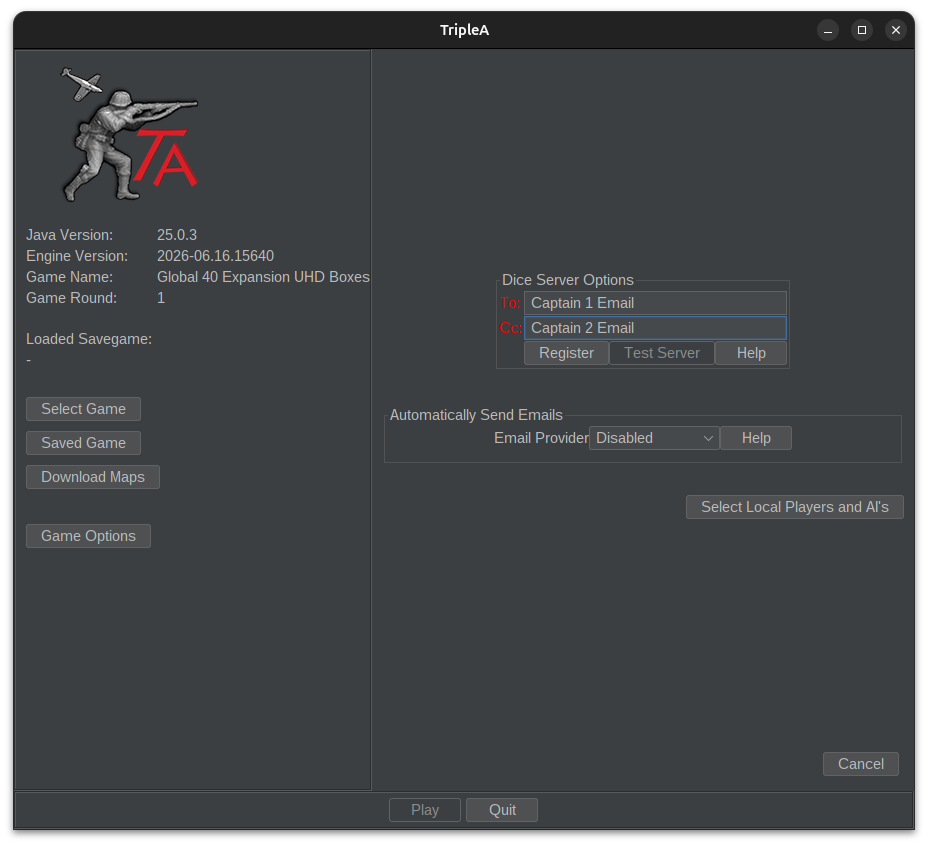The image size is (928, 846).
Task: Click the engine version '2026-06.16.15640'
Action: pyautogui.click(x=215, y=256)
